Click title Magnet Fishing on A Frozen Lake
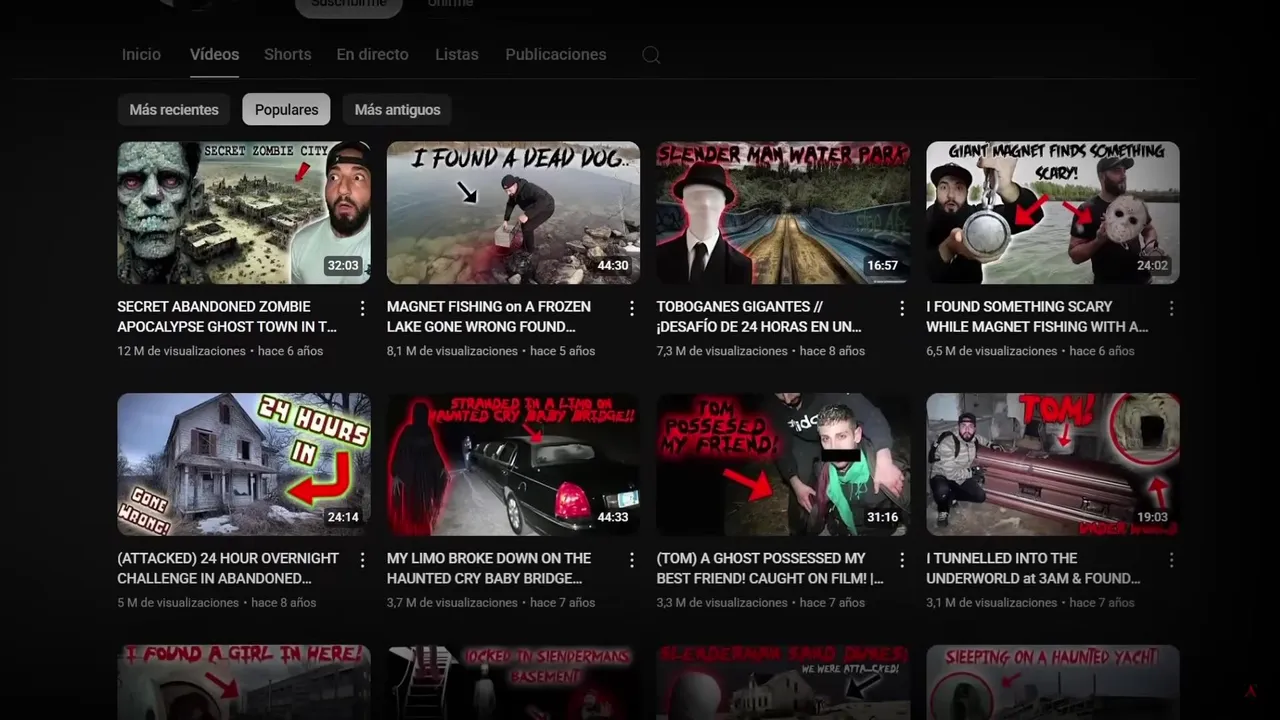1280x720 pixels. [x=489, y=316]
